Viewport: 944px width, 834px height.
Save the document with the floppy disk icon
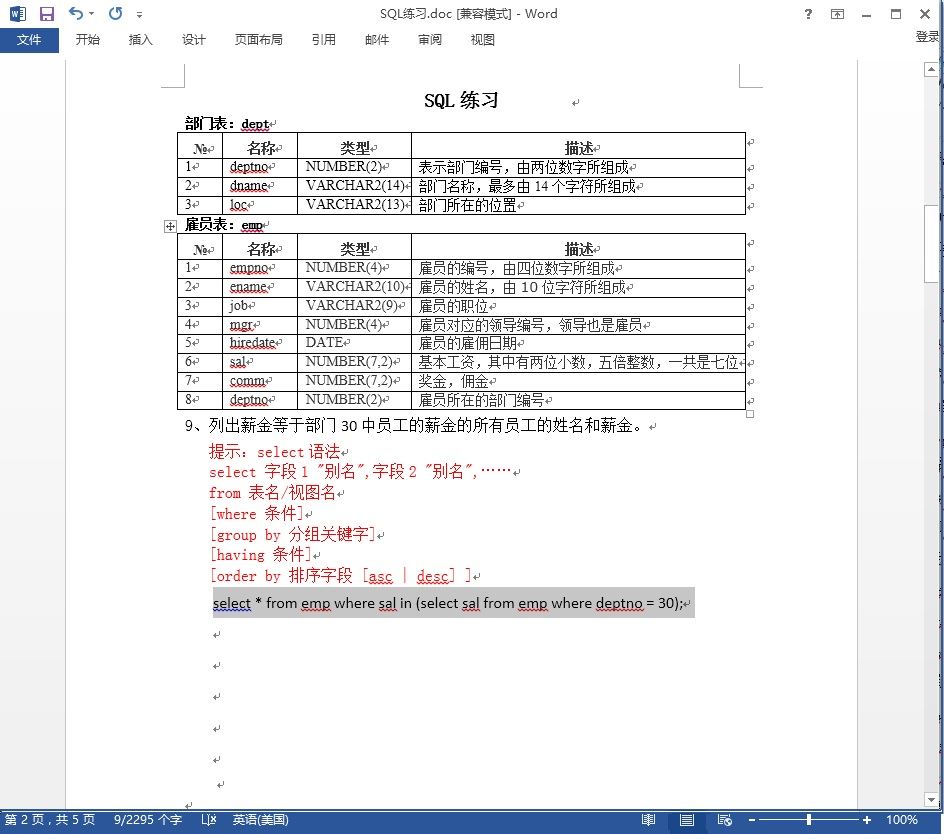(x=46, y=13)
